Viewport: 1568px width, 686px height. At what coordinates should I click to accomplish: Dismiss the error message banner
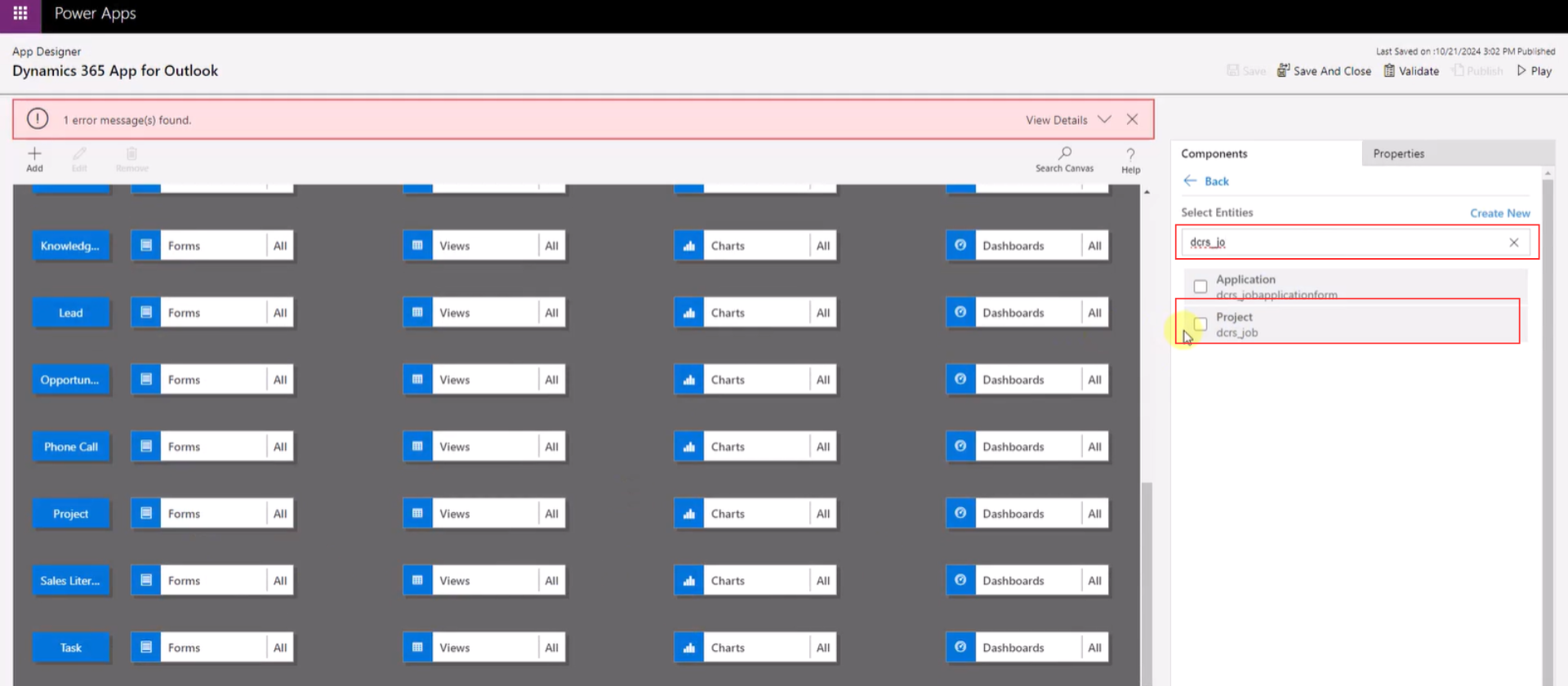[1132, 119]
